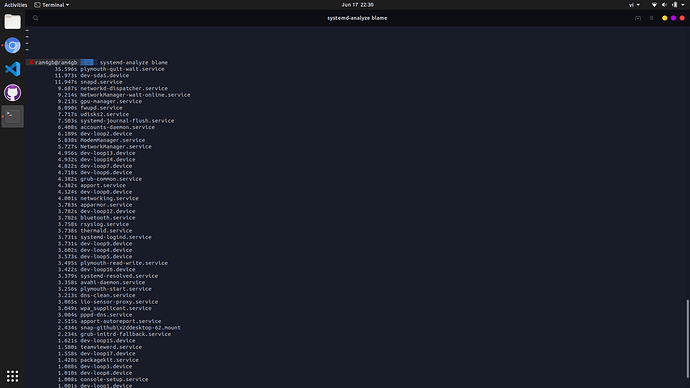Click the Wi-Fi status icon

coord(654,5)
